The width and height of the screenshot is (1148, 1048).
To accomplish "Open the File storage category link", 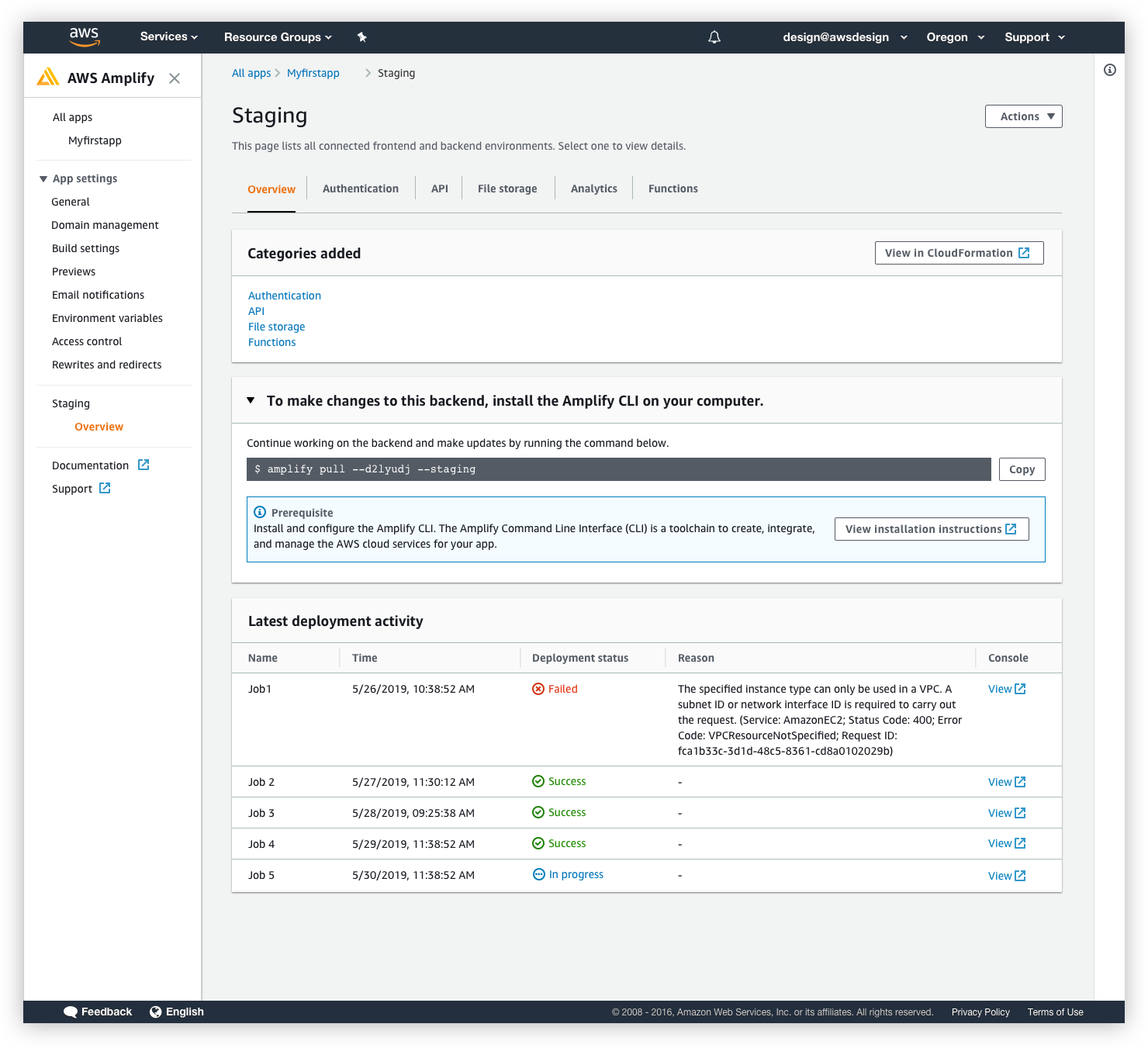I will point(276,327).
